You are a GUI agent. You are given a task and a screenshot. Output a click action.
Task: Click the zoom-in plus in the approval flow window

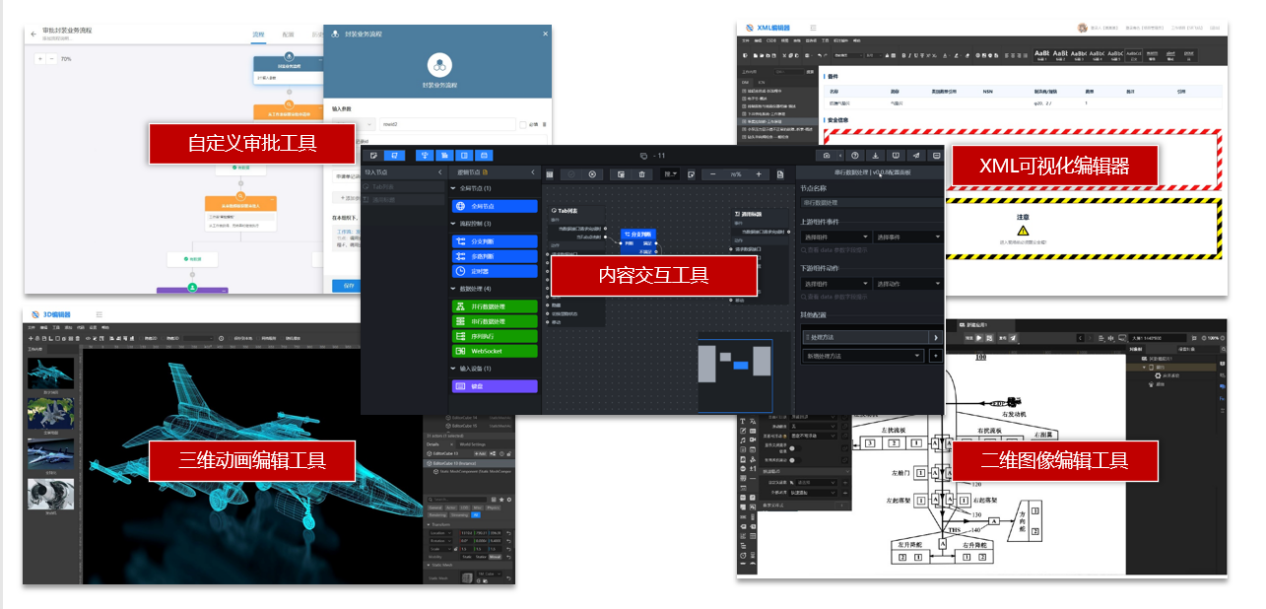click(40, 59)
